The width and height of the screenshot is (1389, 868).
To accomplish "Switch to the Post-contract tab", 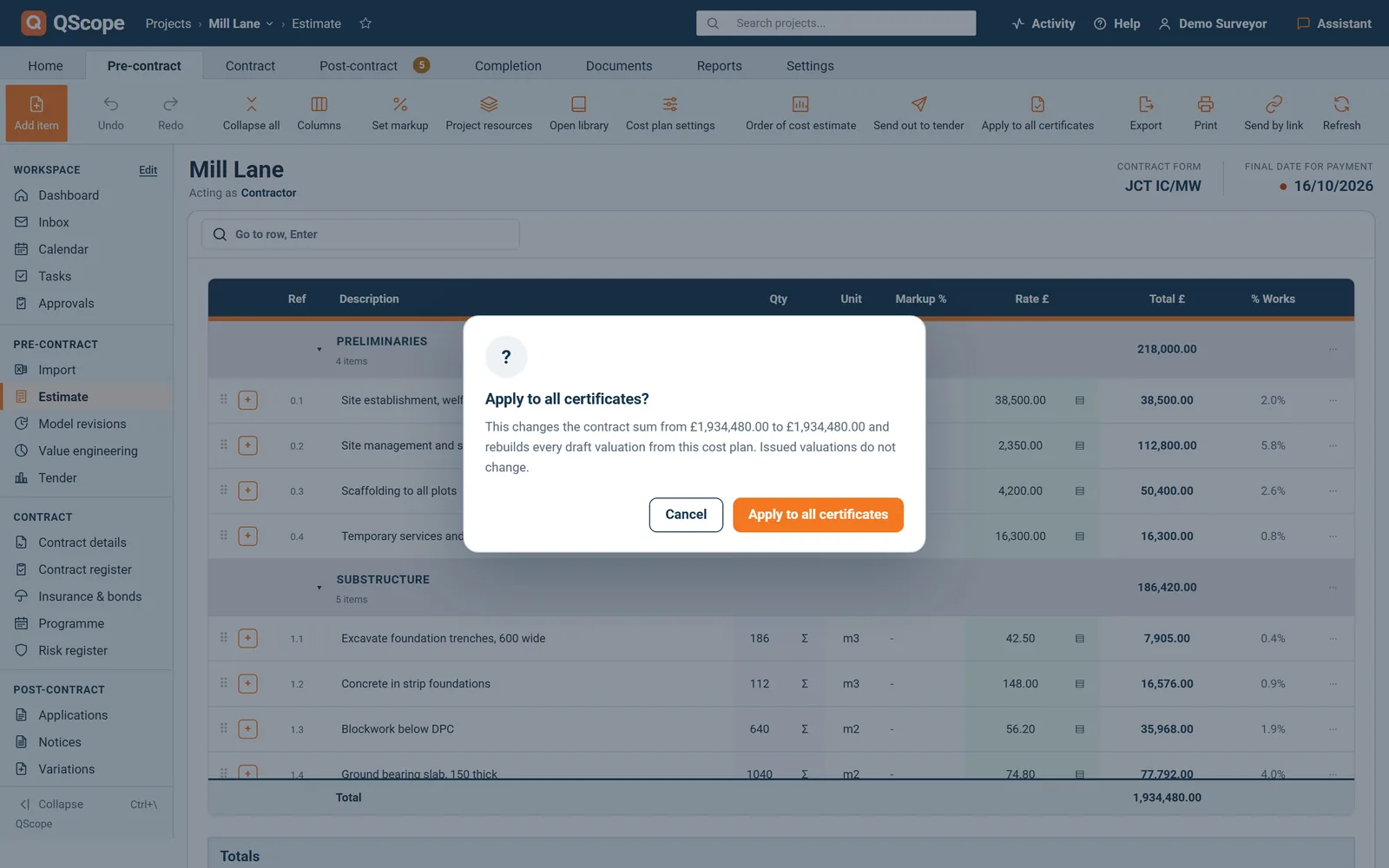I will [x=374, y=66].
